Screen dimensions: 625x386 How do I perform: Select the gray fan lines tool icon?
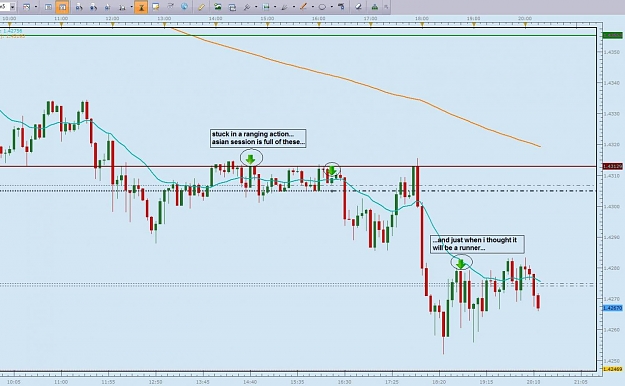[x=285, y=7]
